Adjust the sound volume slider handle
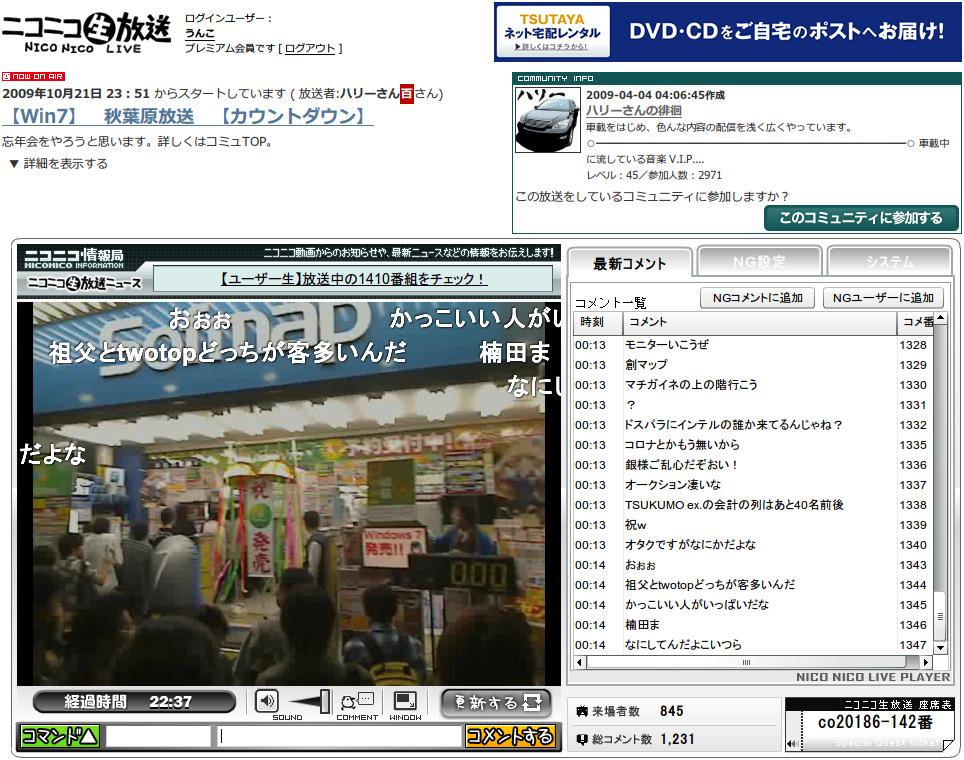The image size is (964, 760). click(x=325, y=701)
